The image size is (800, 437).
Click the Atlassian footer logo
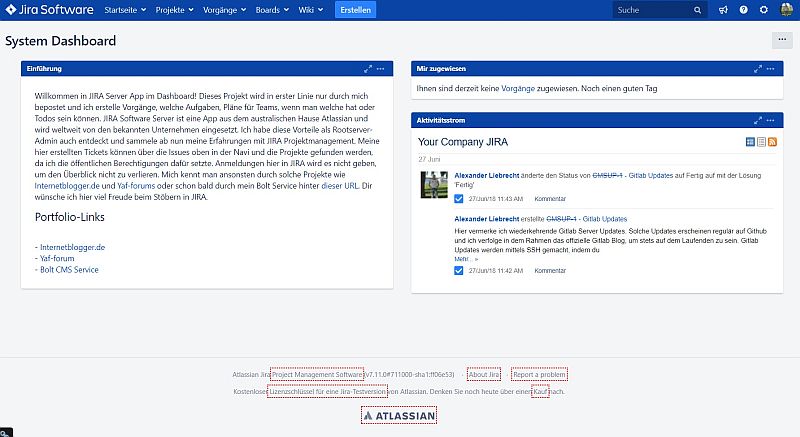click(399, 416)
